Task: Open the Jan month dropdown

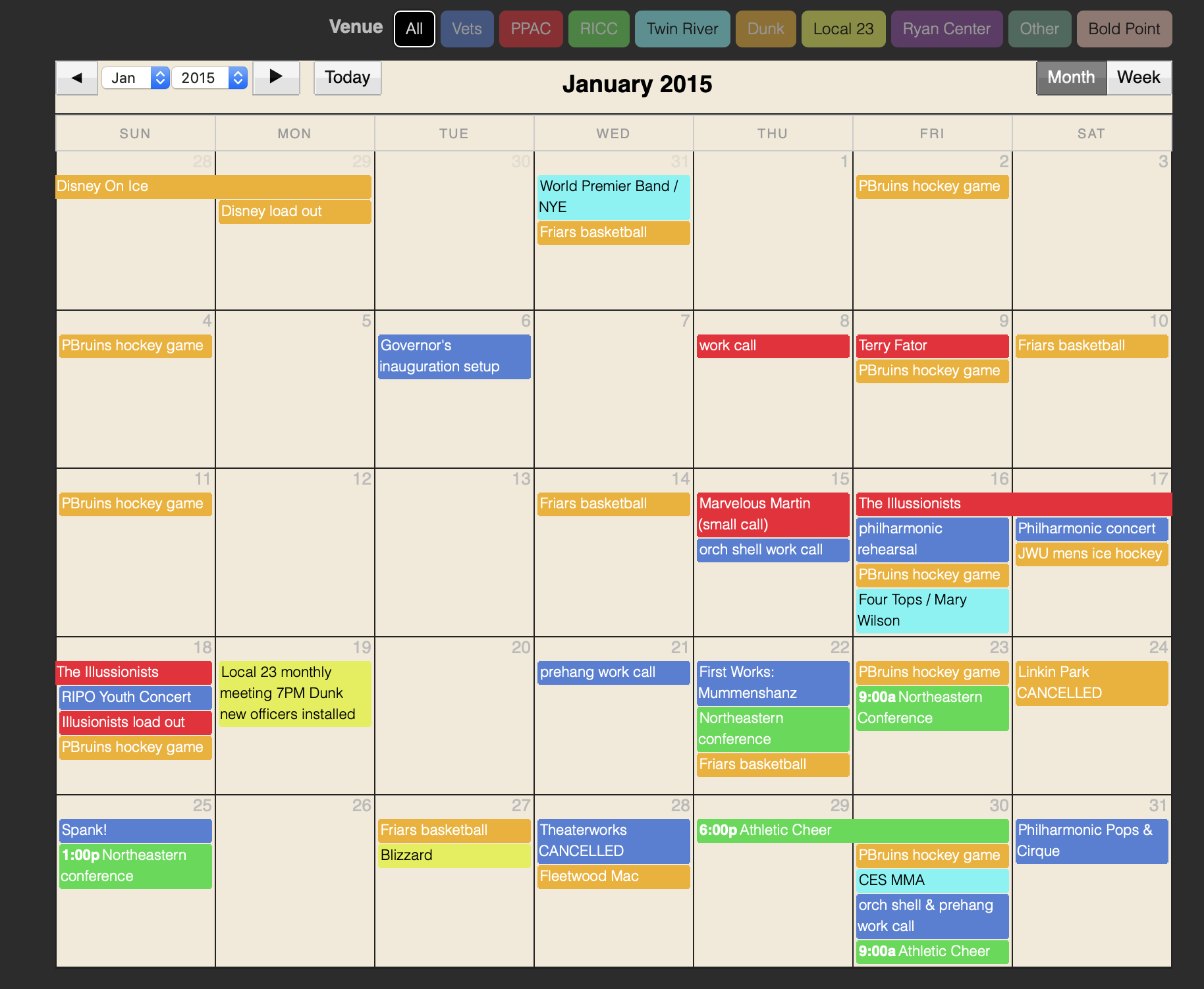Action: 135,78
